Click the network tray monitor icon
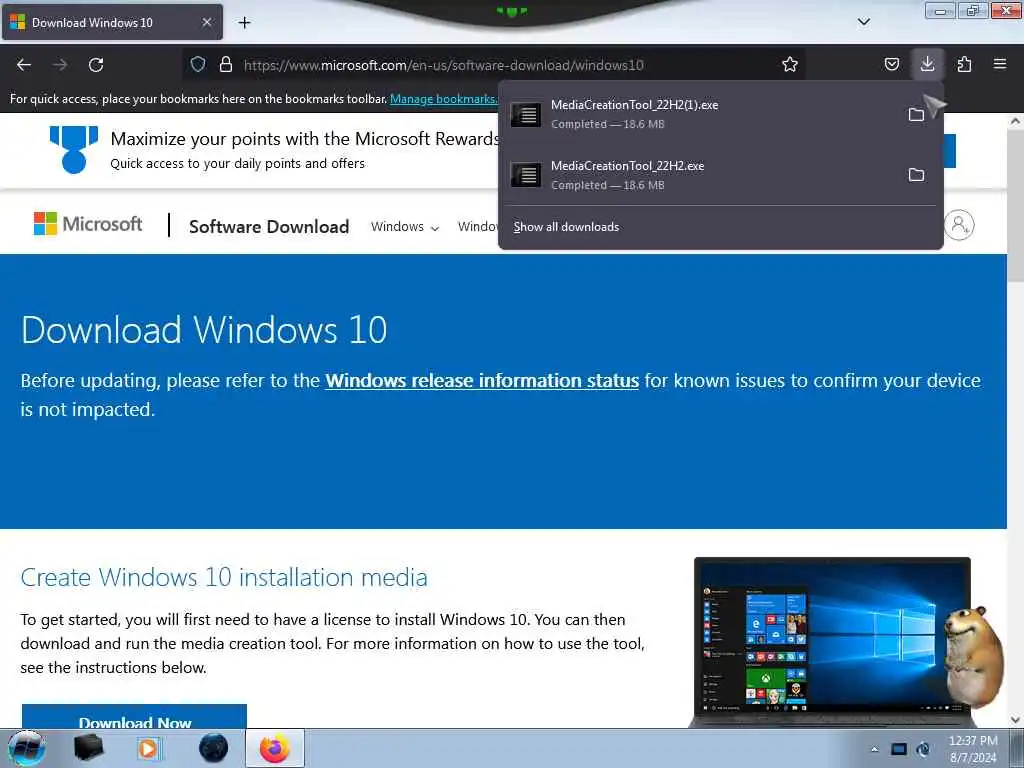This screenshot has width=1024, height=768. pyautogui.click(x=899, y=749)
